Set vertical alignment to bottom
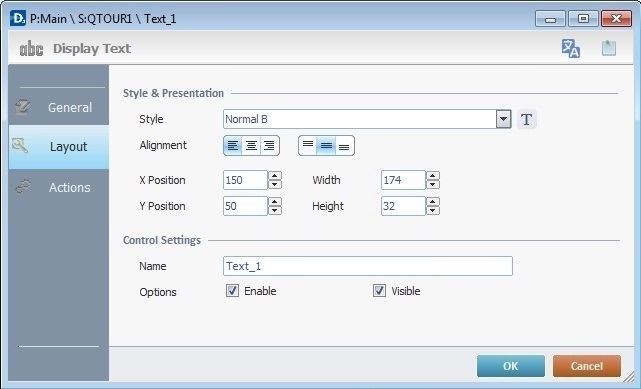The image size is (641, 389). [345, 145]
